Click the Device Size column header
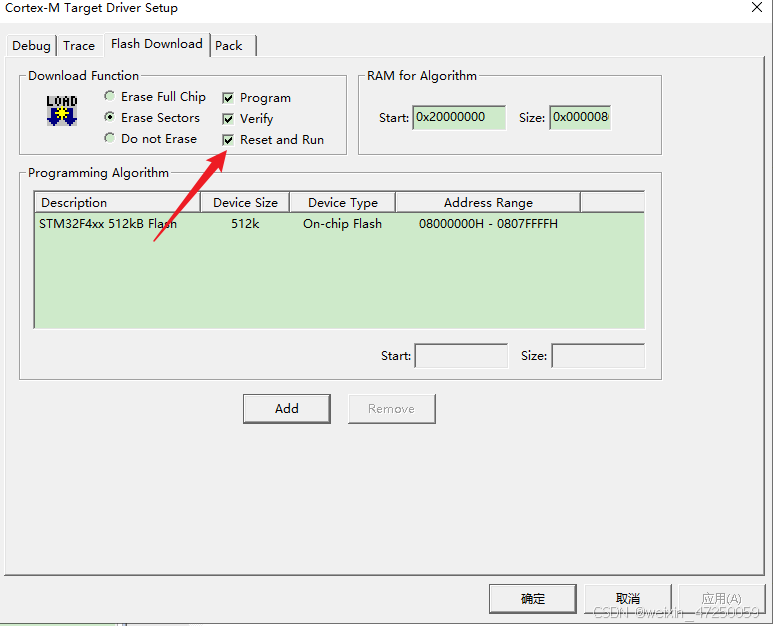The height and width of the screenshot is (626, 773). click(x=245, y=203)
